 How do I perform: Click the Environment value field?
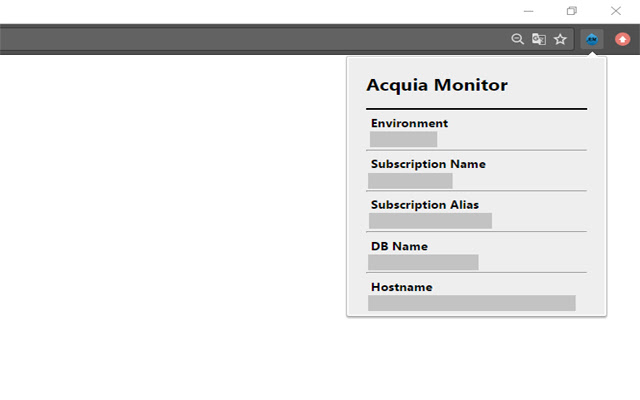coord(403,139)
